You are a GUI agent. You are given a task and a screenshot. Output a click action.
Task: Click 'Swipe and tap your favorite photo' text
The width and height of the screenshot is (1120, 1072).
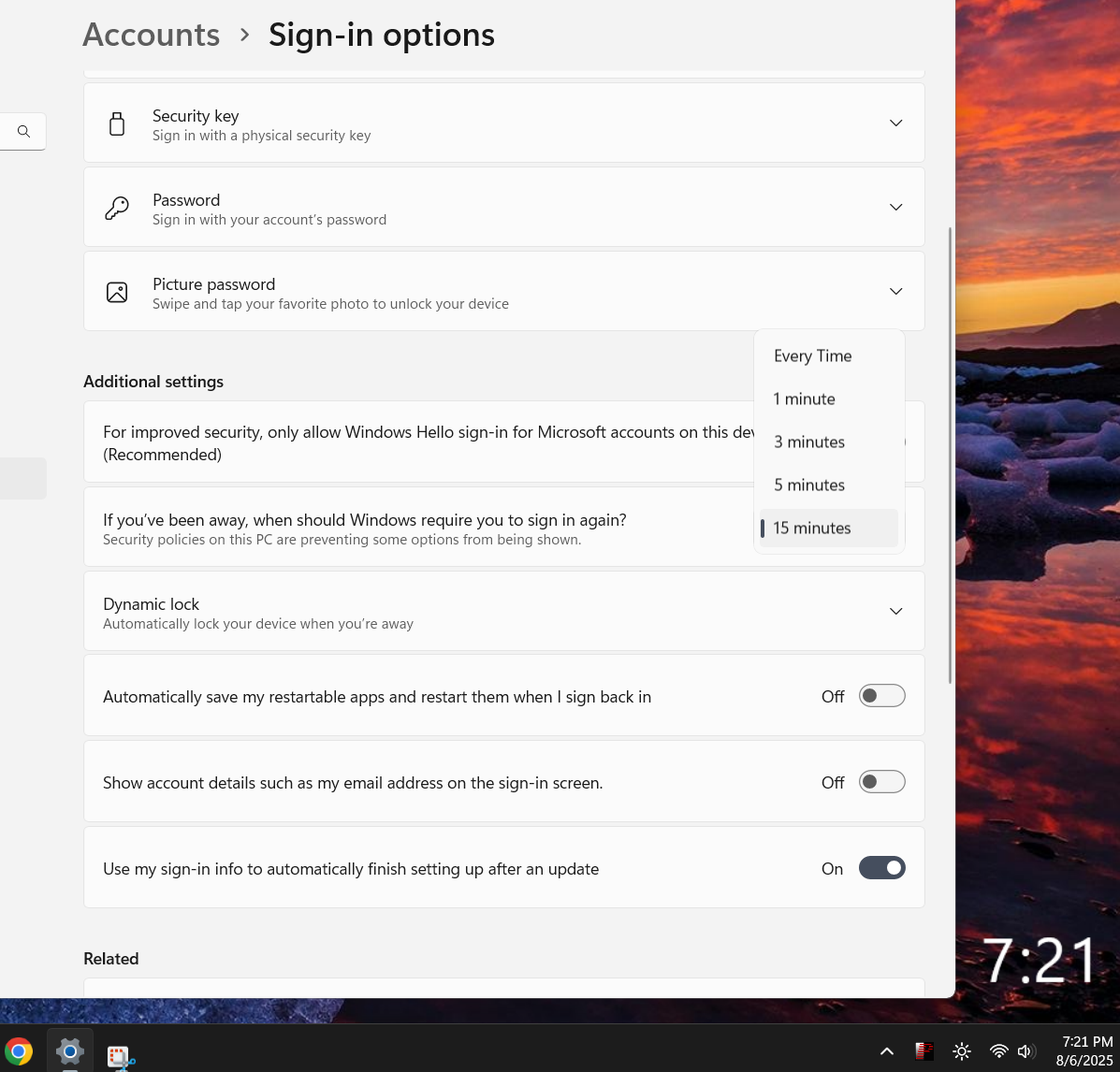tap(330, 304)
